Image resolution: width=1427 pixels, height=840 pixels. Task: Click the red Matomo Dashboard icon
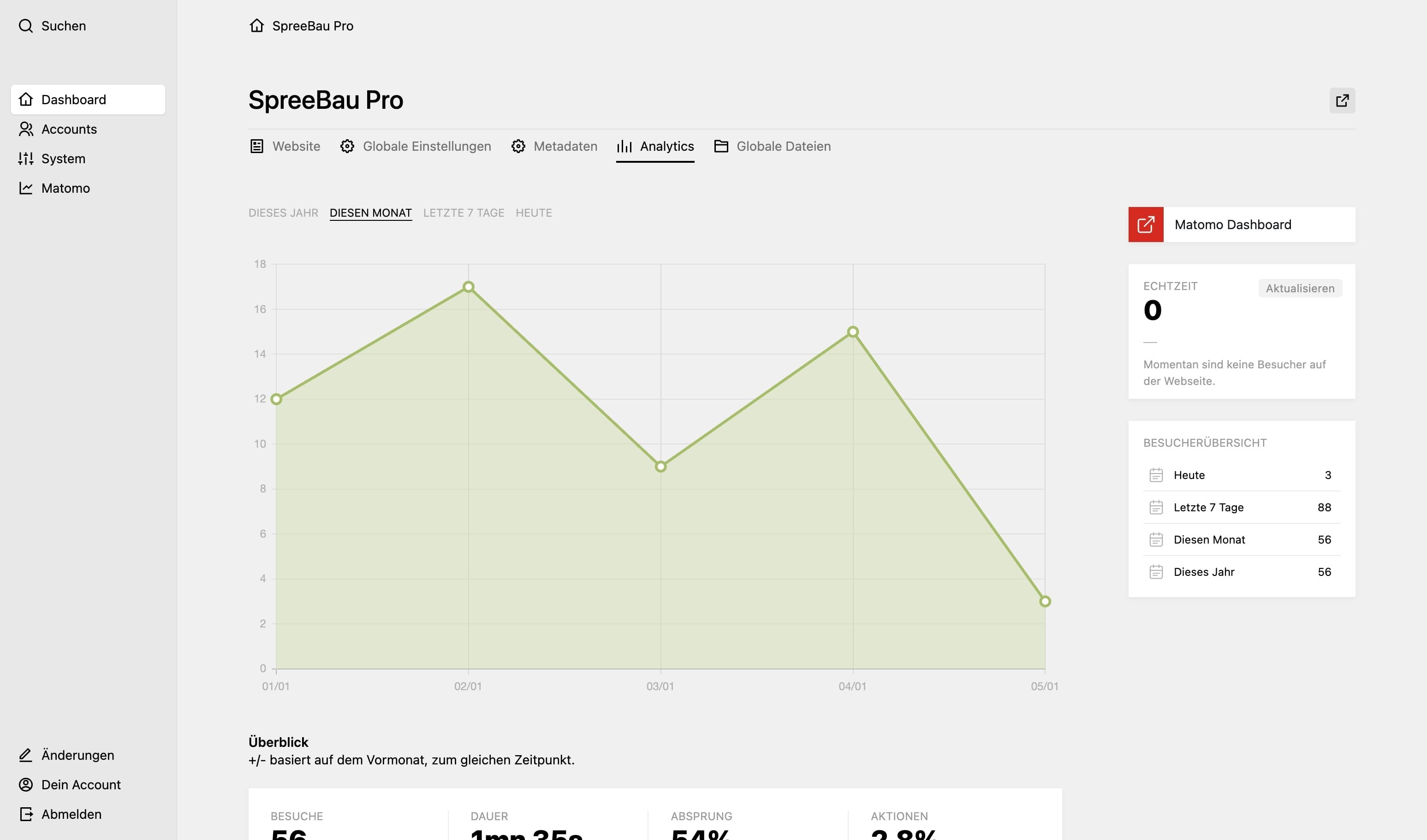1146,225
